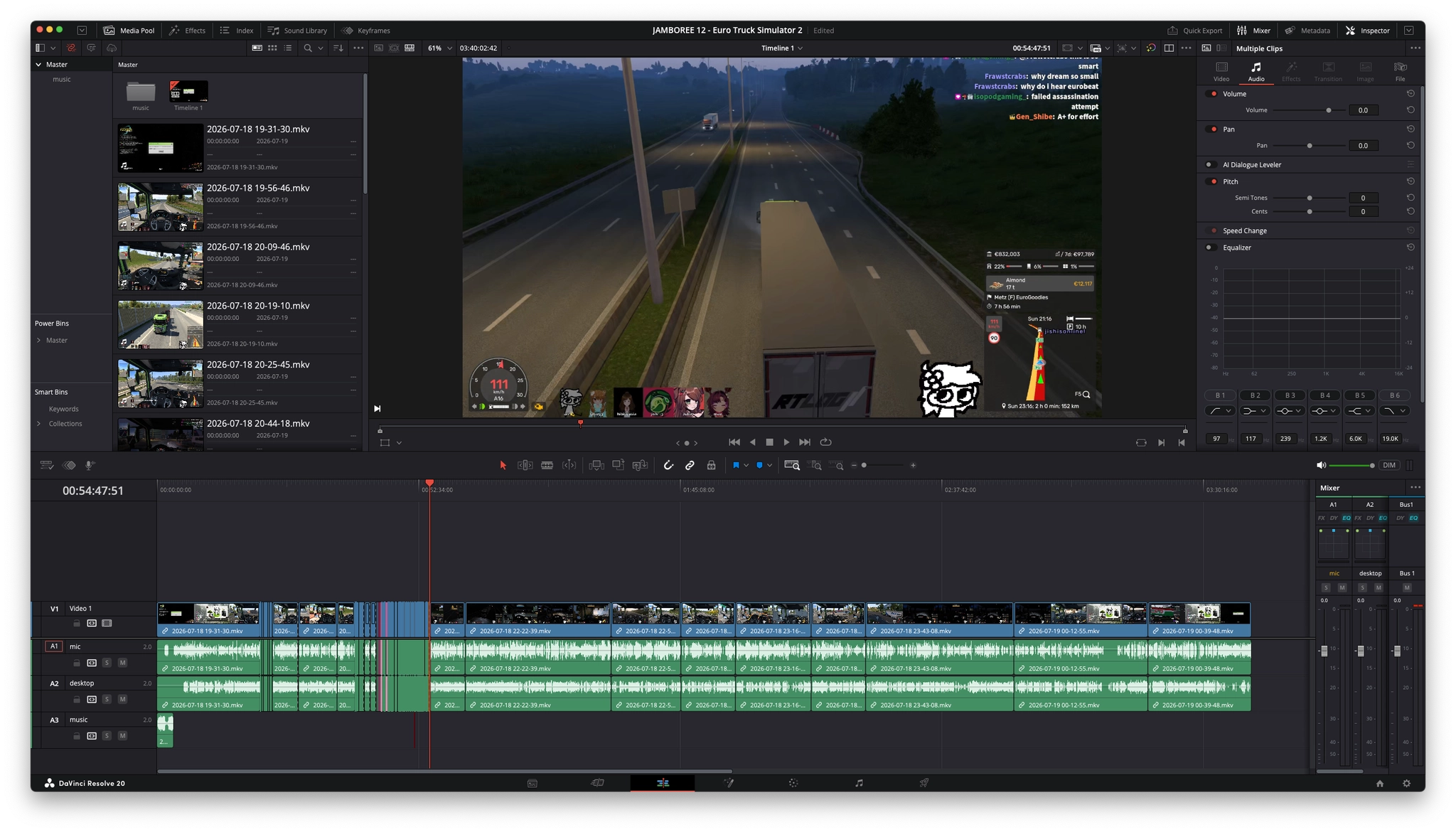
Task: Toggle timeline Snapping magnet icon
Action: 668,465
